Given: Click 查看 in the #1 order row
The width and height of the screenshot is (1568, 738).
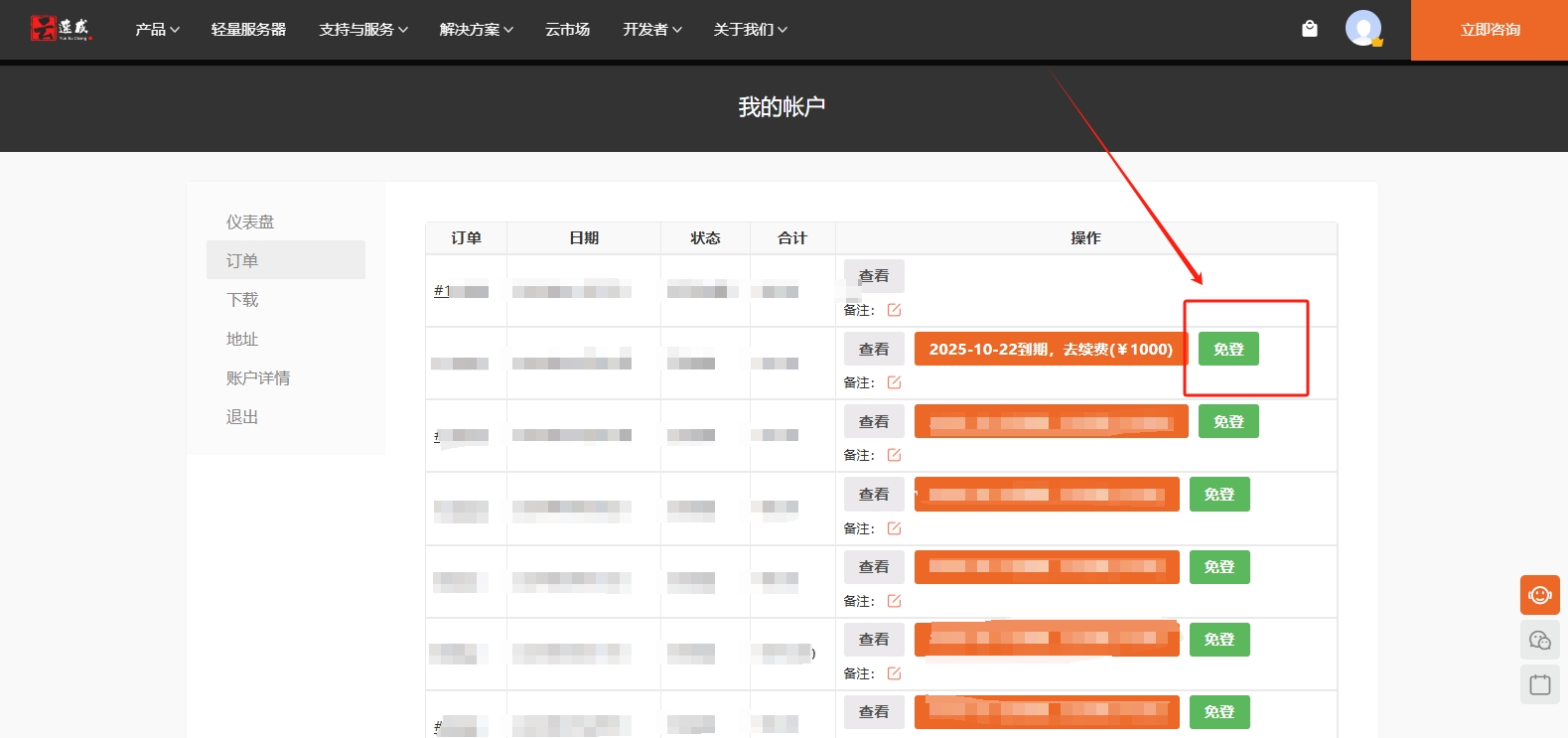Looking at the screenshot, I should pyautogui.click(x=874, y=276).
